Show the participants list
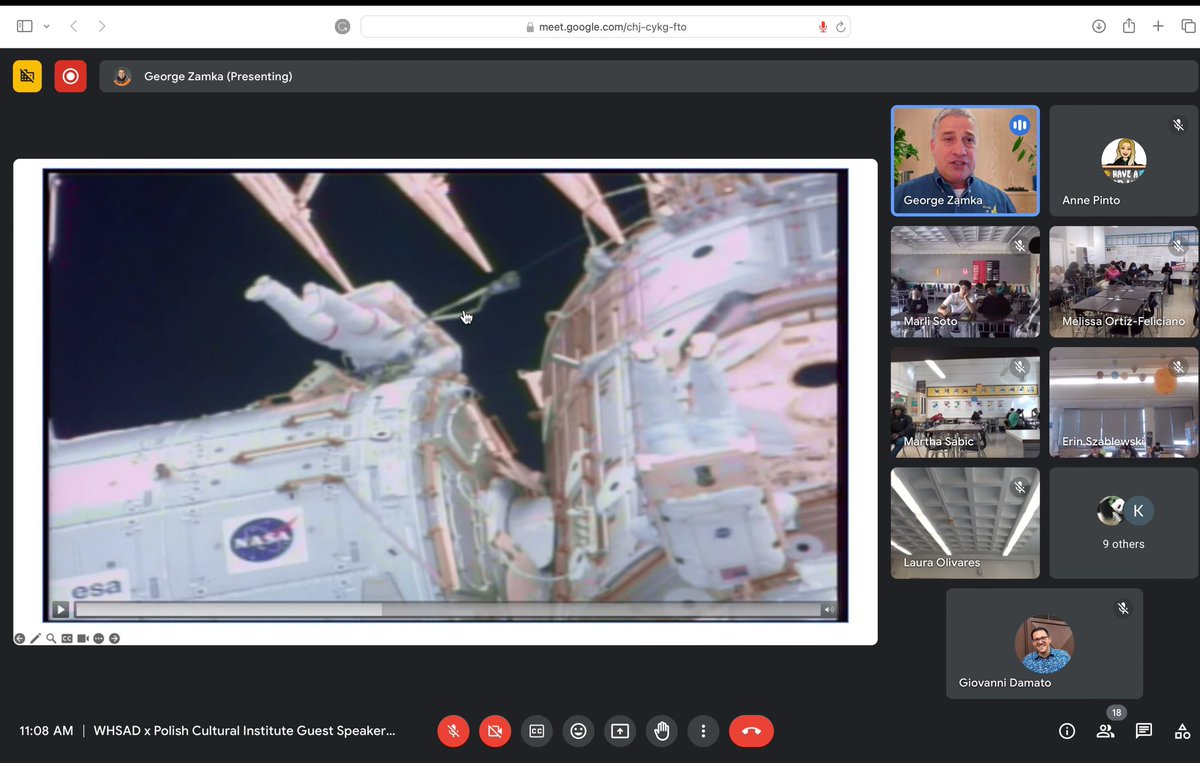1200x763 pixels. point(1105,731)
